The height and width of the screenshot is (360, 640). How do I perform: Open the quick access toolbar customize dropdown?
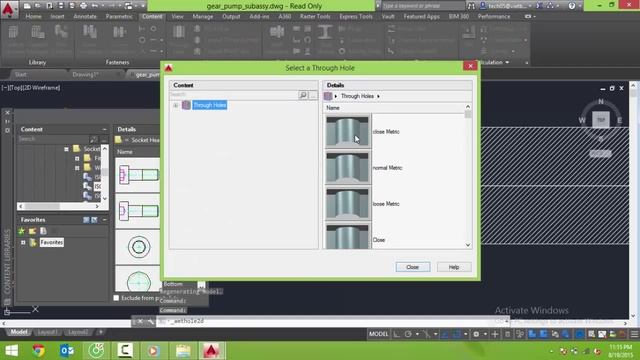pos(142,6)
